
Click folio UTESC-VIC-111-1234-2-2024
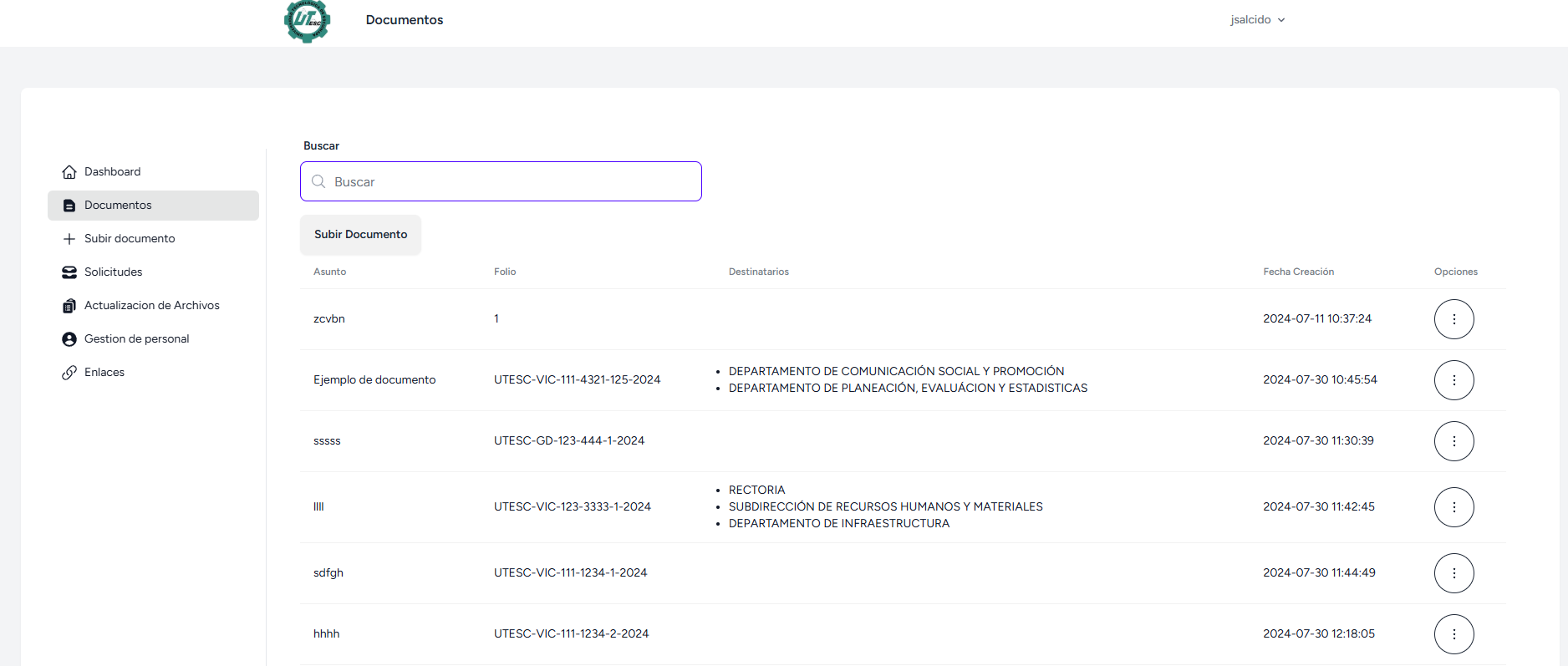(571, 634)
